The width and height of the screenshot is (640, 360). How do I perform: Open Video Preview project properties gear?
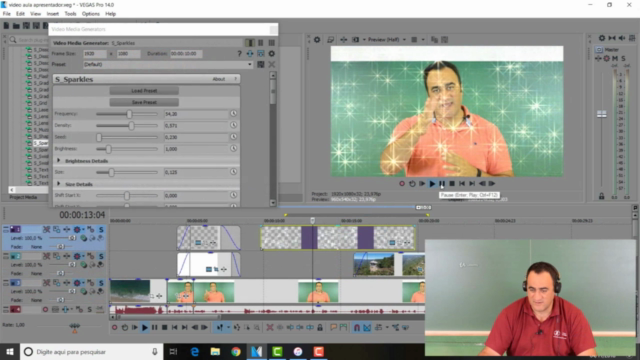coord(317,40)
